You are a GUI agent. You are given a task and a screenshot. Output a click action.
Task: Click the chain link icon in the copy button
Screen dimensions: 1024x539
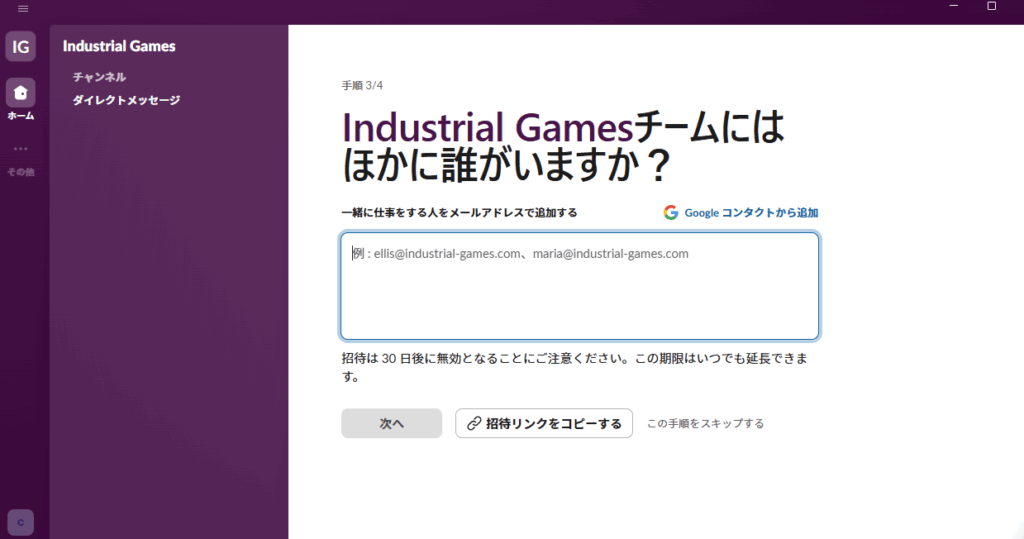point(473,424)
